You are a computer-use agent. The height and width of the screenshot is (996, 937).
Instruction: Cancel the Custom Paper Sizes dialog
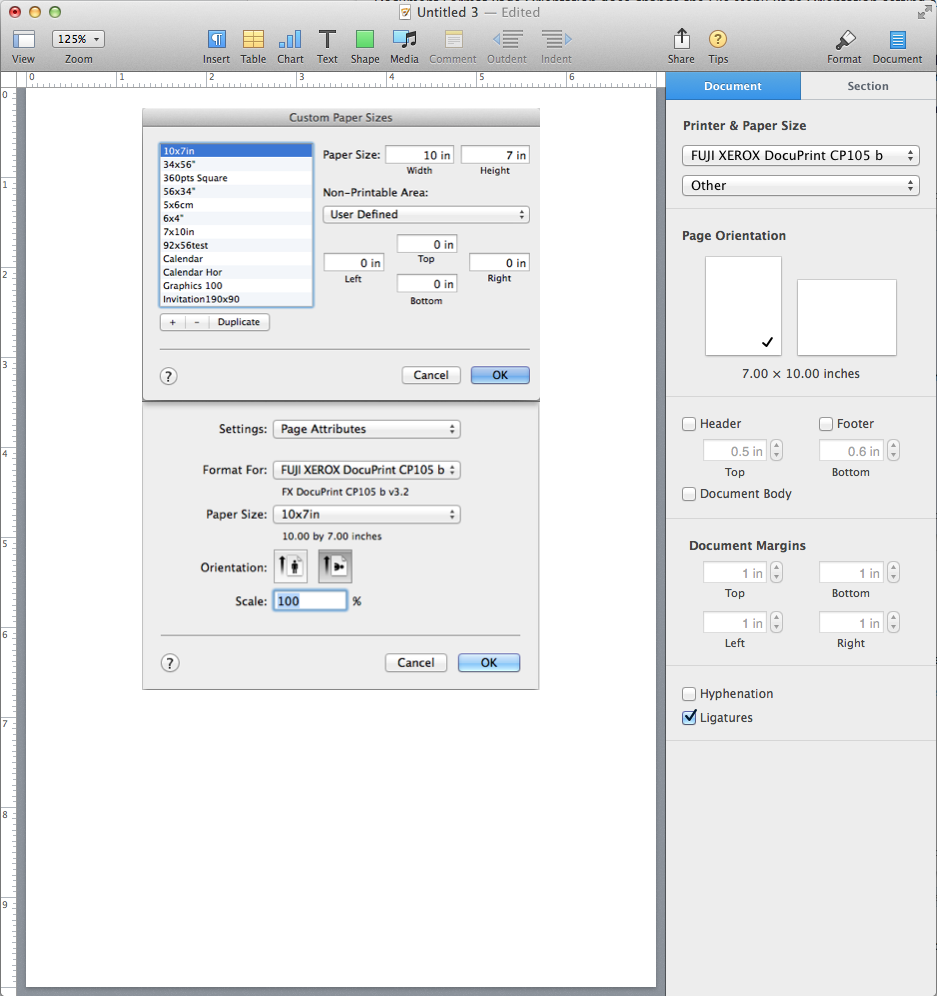tap(431, 375)
